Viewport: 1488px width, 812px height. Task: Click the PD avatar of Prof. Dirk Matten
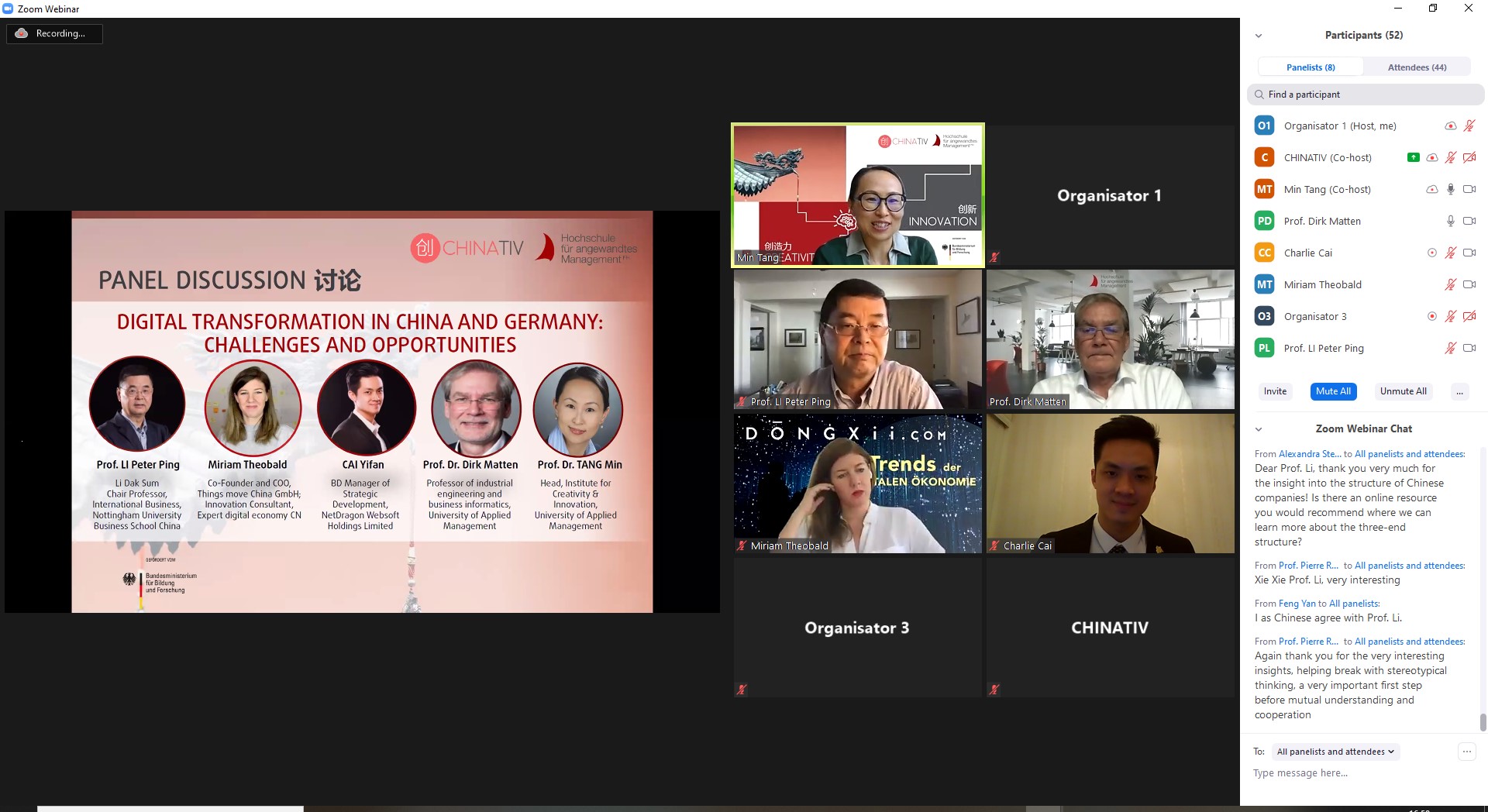pyautogui.click(x=1264, y=221)
